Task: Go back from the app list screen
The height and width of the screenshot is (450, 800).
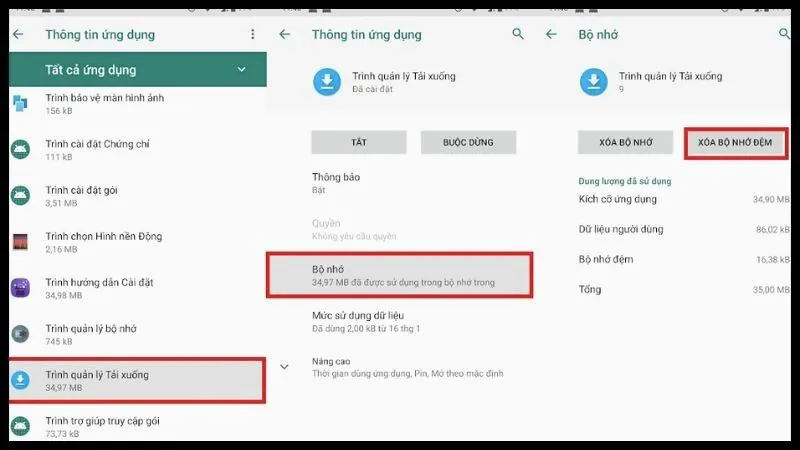Action: point(18,34)
